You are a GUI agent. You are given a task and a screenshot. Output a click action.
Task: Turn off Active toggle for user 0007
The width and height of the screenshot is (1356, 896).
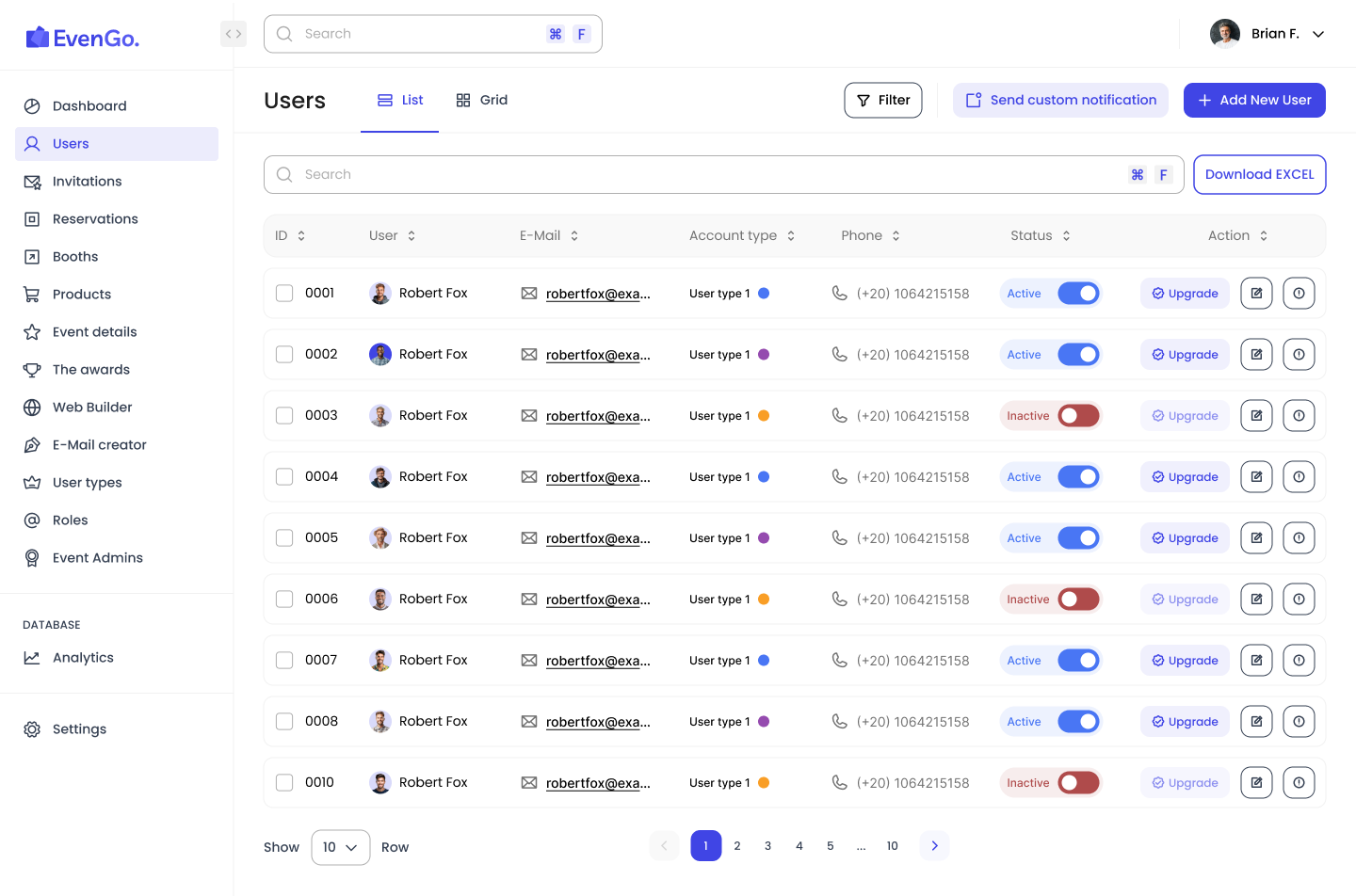point(1078,661)
